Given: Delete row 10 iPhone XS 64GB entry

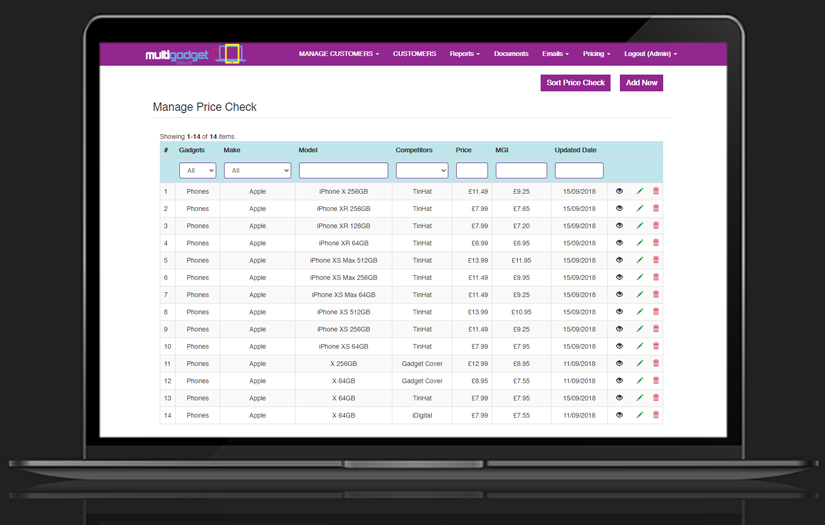Looking at the screenshot, I should 656,346.
